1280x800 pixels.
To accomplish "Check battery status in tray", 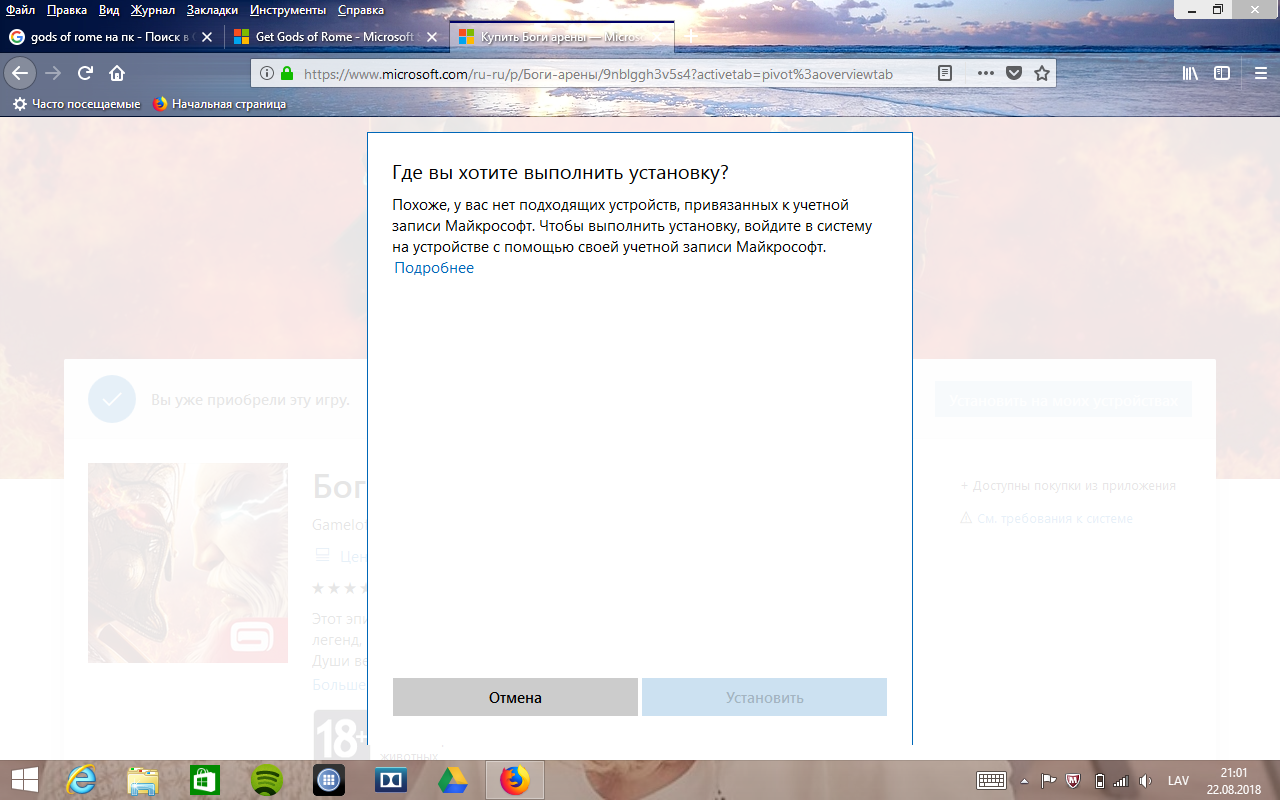I will coord(1100,781).
